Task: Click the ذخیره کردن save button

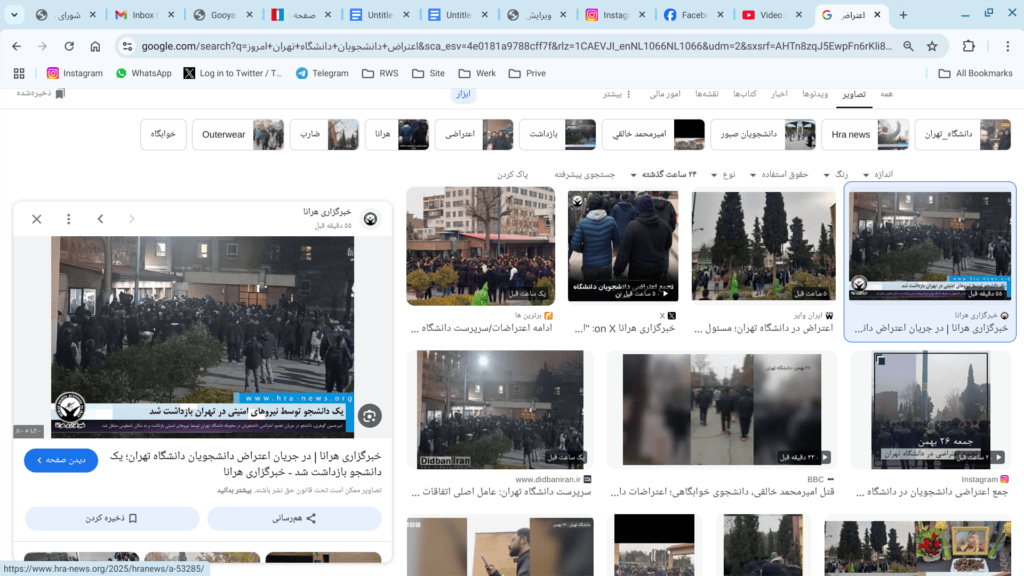Action: 112,519
